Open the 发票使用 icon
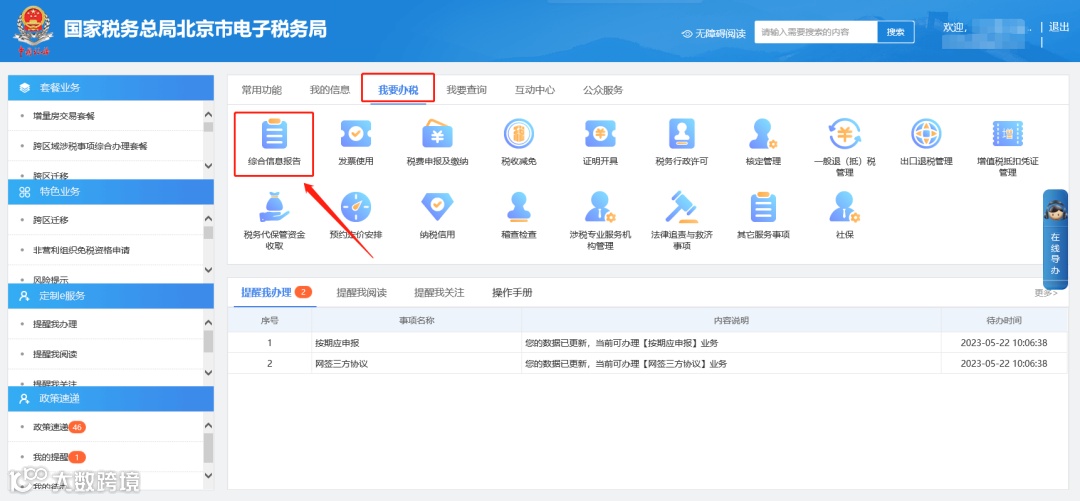 click(x=355, y=134)
